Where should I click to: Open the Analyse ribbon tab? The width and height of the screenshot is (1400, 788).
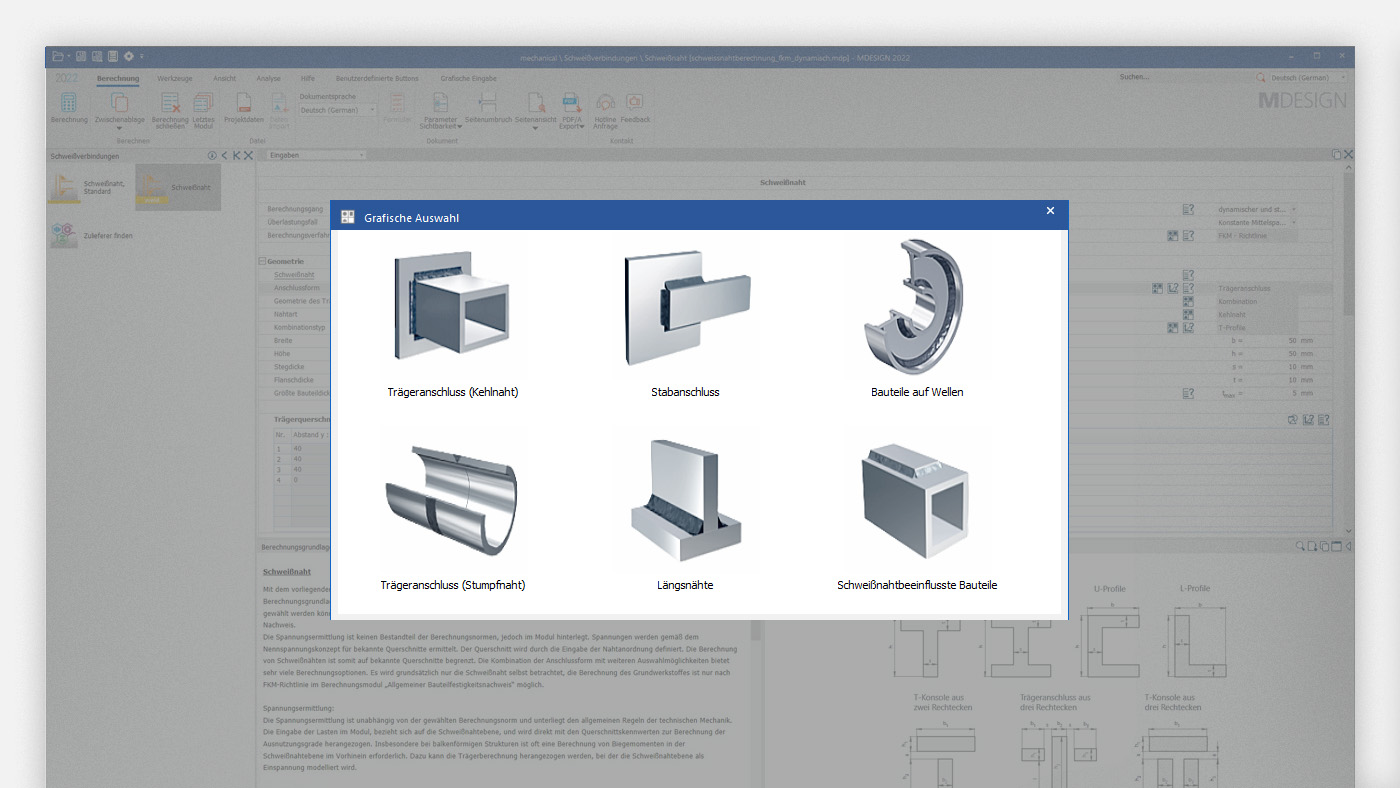tap(268, 78)
